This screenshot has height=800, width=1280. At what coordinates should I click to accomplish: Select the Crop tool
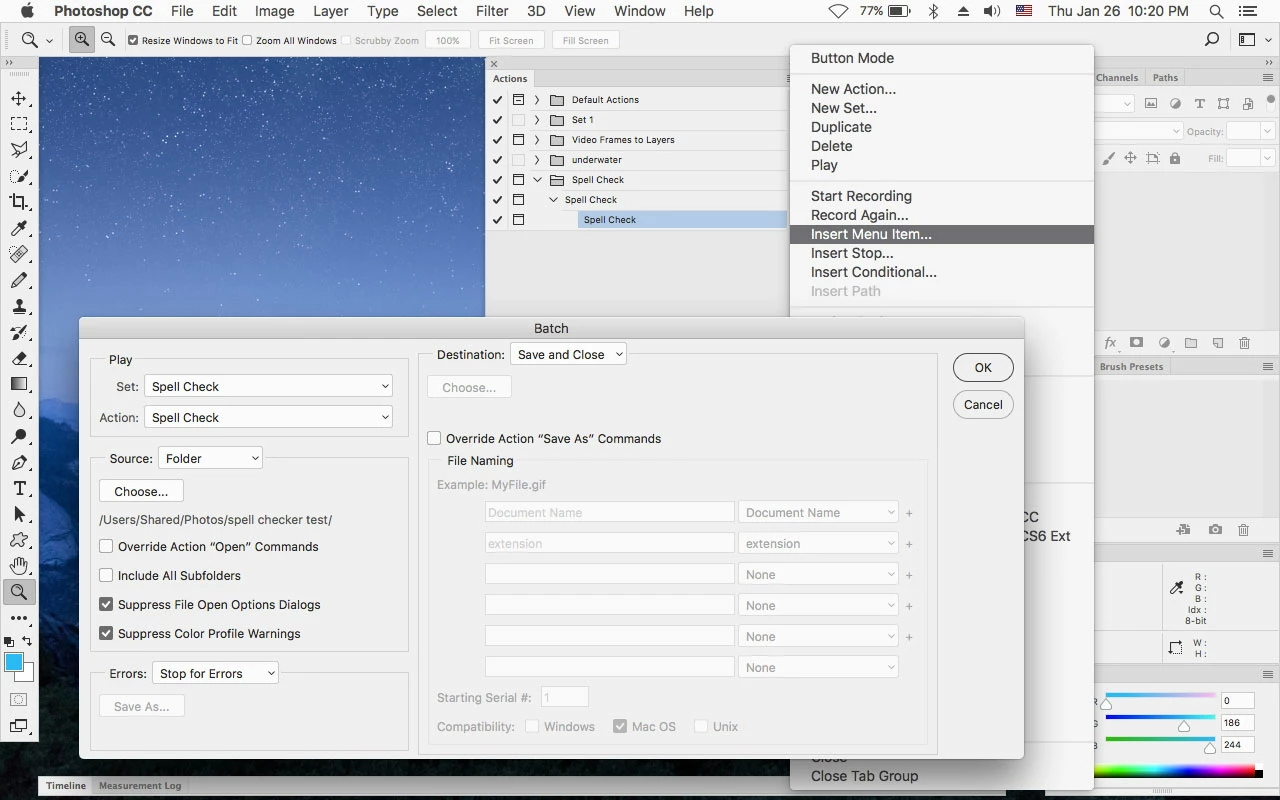[19, 202]
